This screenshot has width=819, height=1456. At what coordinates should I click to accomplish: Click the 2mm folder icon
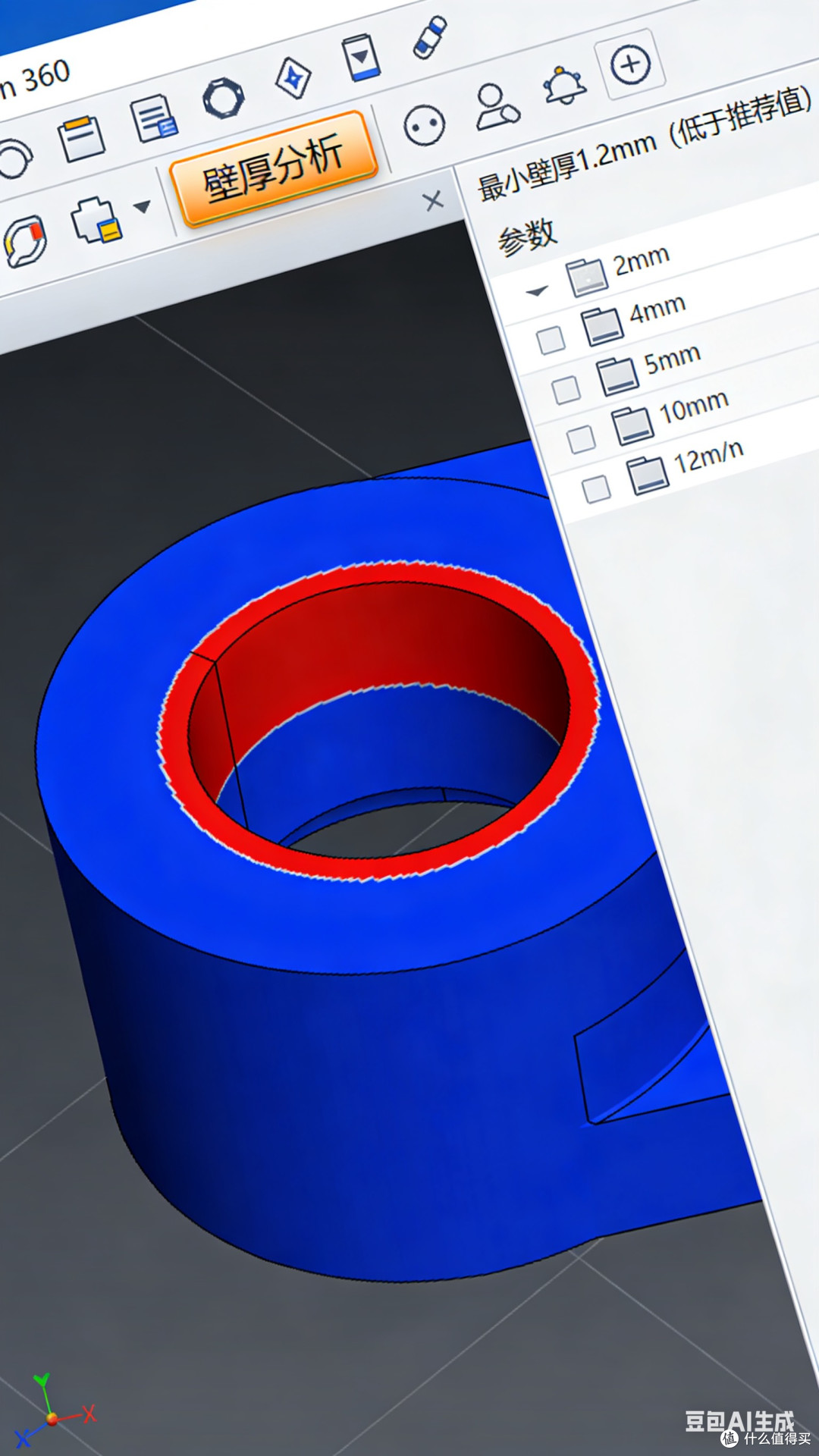587,277
